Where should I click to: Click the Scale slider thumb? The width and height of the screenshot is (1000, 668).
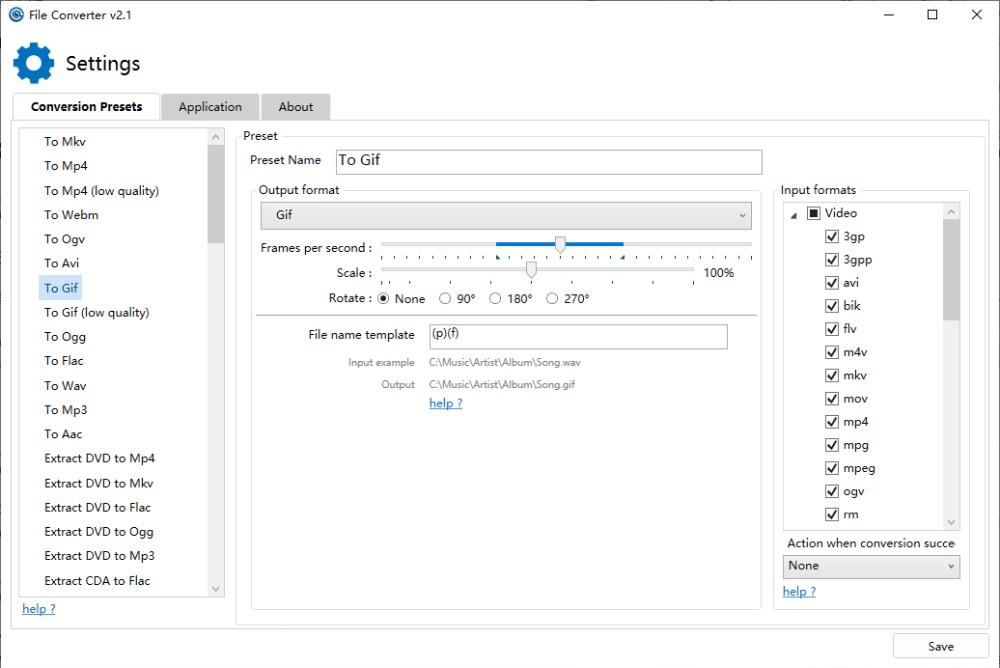point(531,270)
